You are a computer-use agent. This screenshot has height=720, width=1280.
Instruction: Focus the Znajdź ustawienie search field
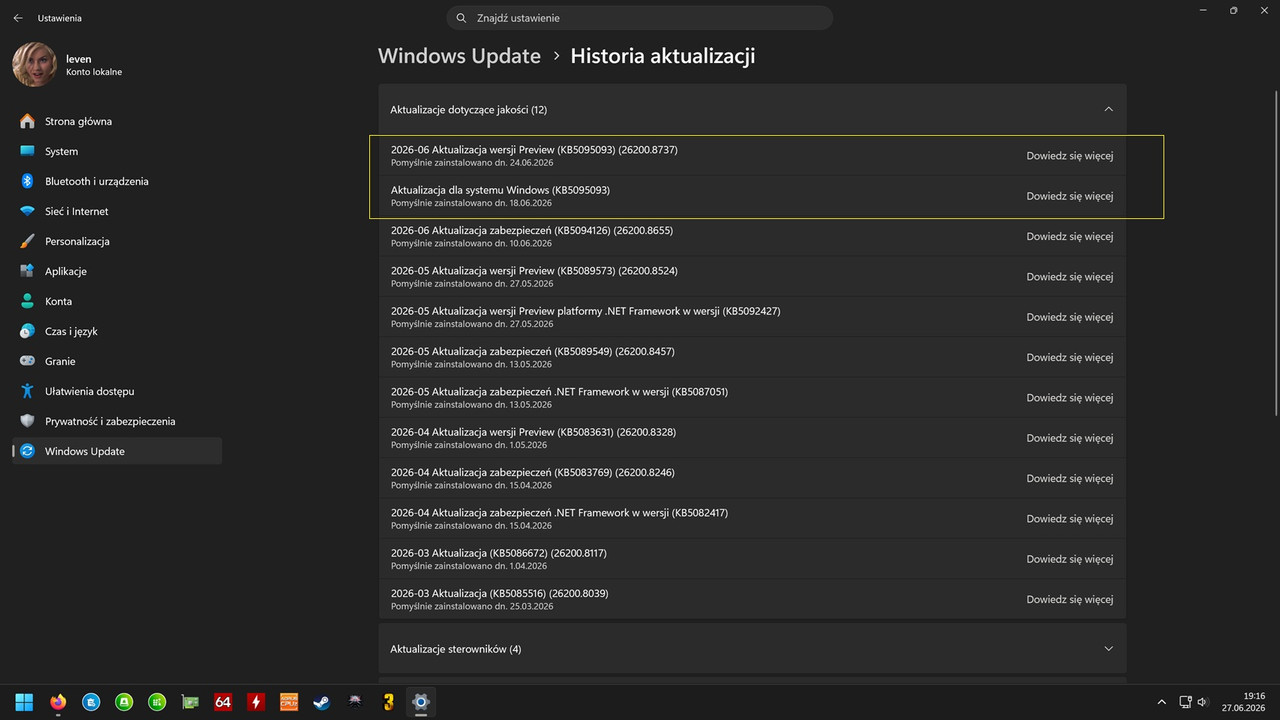(x=639, y=18)
